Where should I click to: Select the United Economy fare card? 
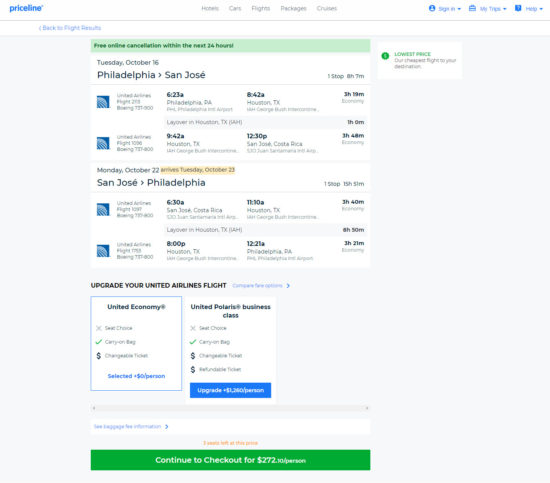(x=136, y=343)
